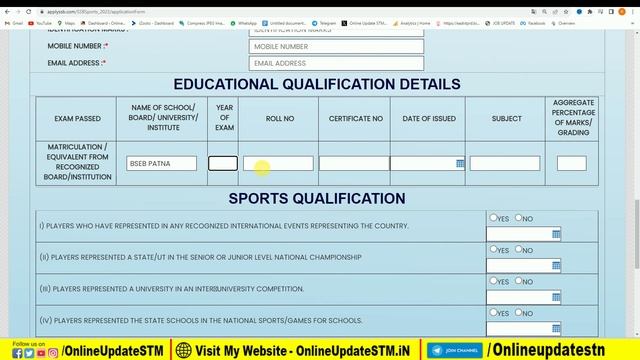Select NO for inter-university competition

pos(518,280)
